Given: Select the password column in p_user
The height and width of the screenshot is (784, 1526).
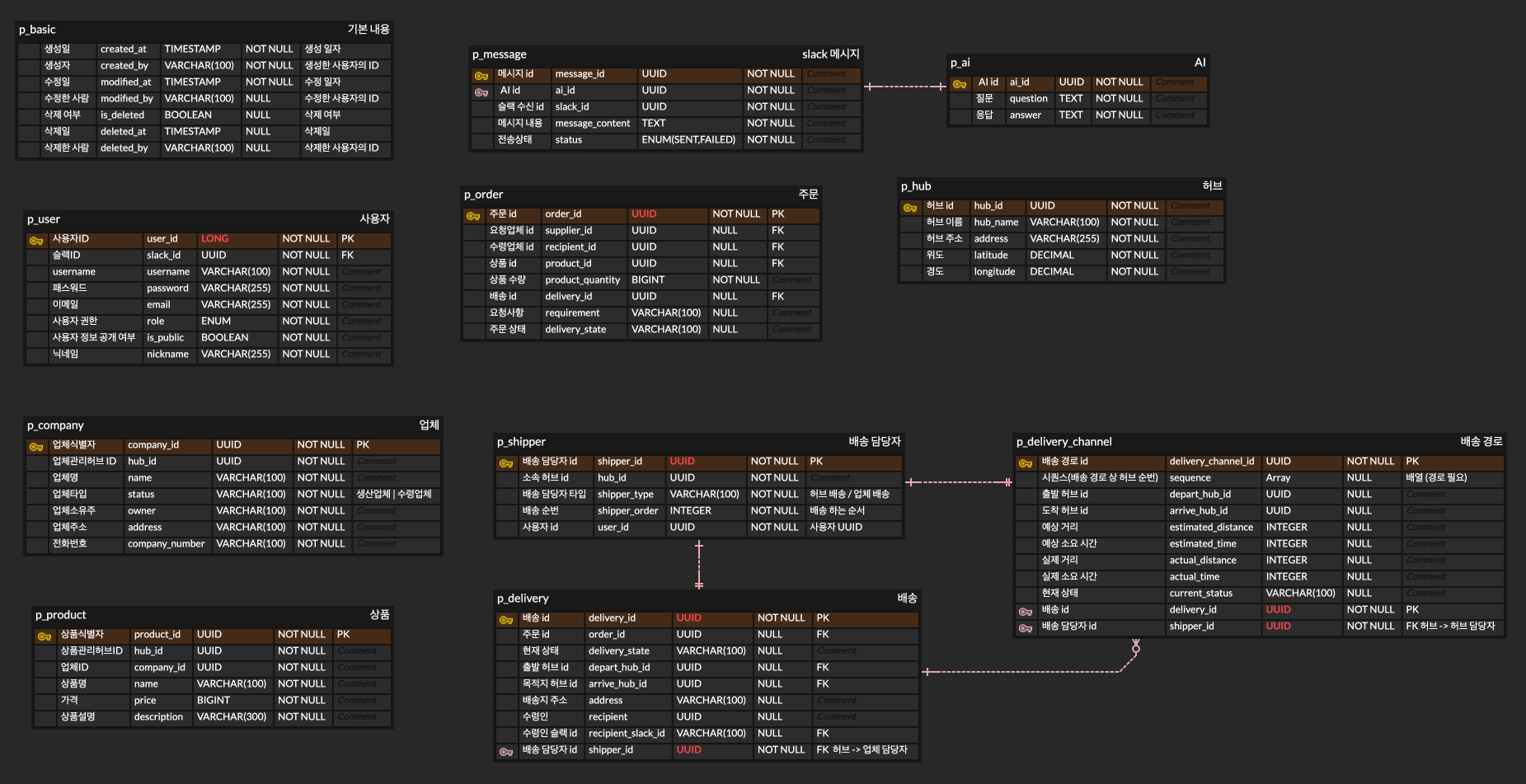Looking at the screenshot, I should tap(167, 289).
